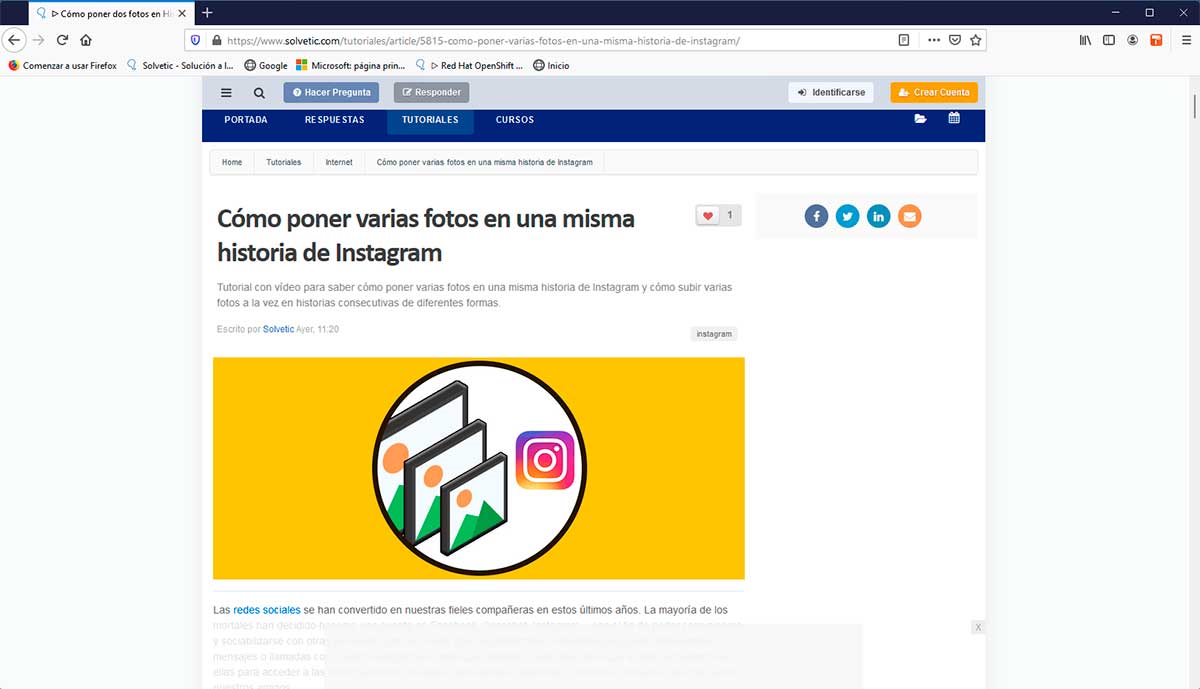This screenshot has height=689, width=1200.
Task: Click the tracking protection shield icon
Action: (196, 40)
